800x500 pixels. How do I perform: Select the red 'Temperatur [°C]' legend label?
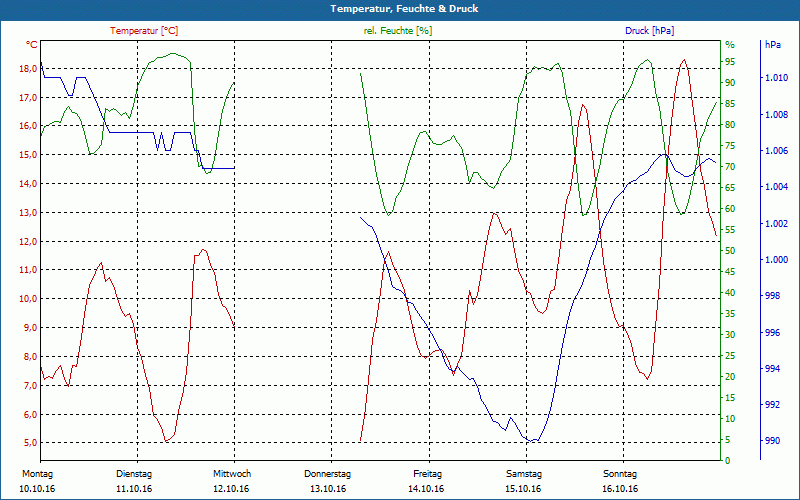tap(144, 31)
